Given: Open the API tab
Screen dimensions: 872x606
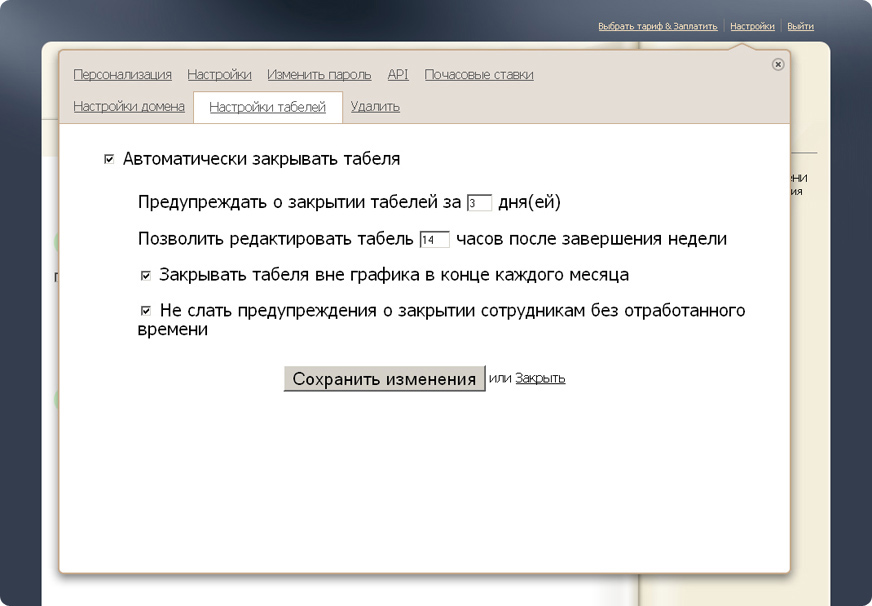Looking at the screenshot, I should tap(397, 74).
